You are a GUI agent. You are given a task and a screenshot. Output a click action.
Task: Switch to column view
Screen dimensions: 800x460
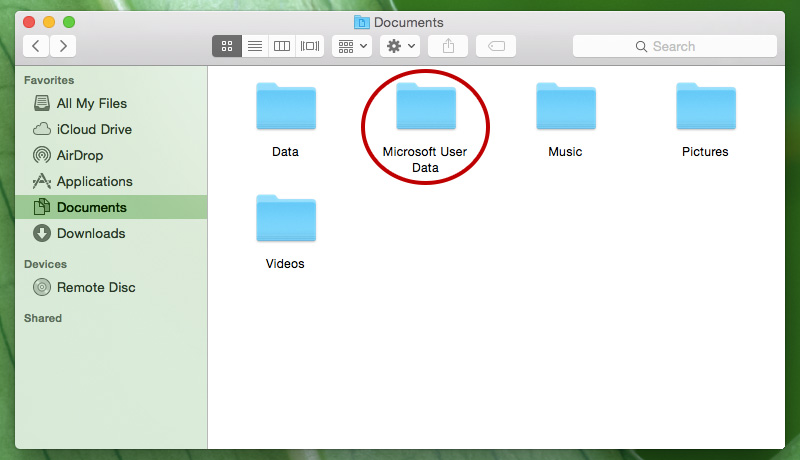pyautogui.click(x=282, y=46)
